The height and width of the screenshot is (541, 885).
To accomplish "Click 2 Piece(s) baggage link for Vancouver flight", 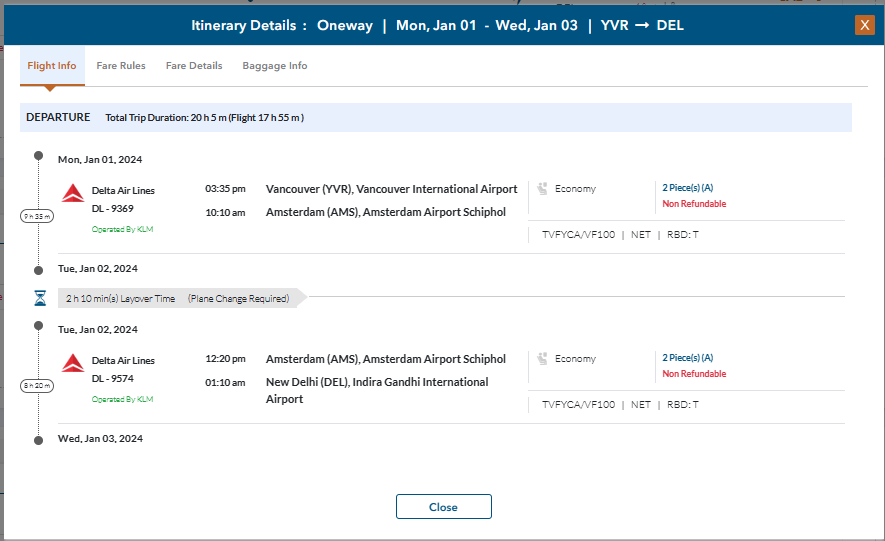I will click(687, 188).
